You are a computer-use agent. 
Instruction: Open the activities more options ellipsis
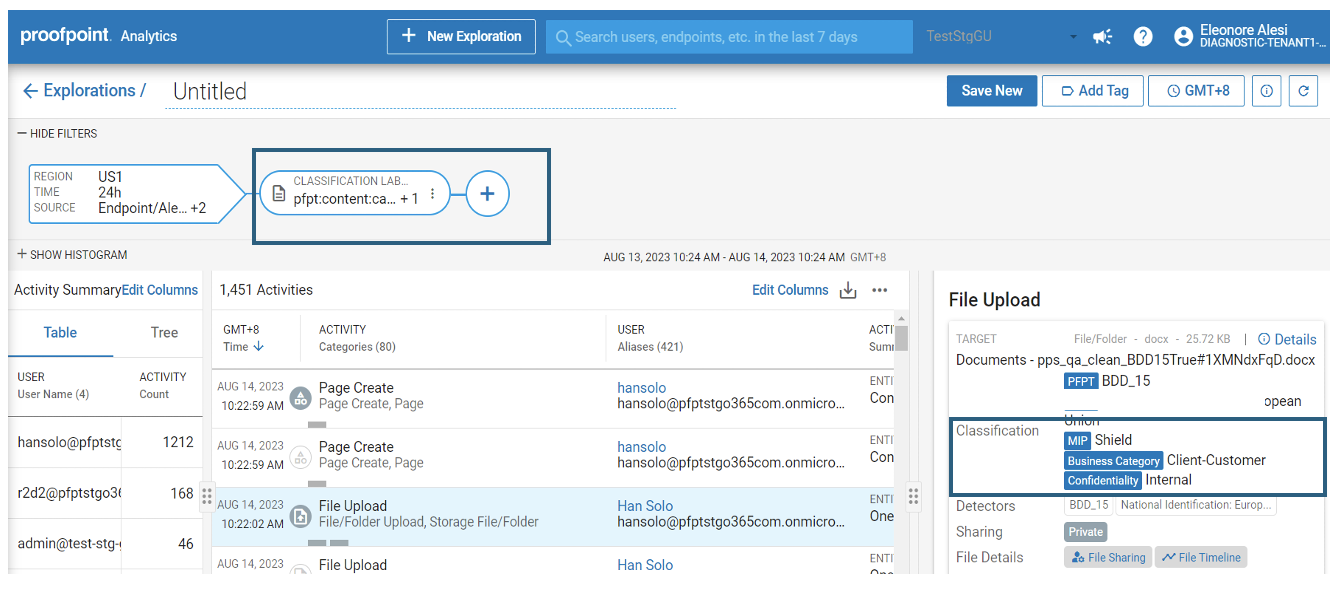click(x=880, y=291)
